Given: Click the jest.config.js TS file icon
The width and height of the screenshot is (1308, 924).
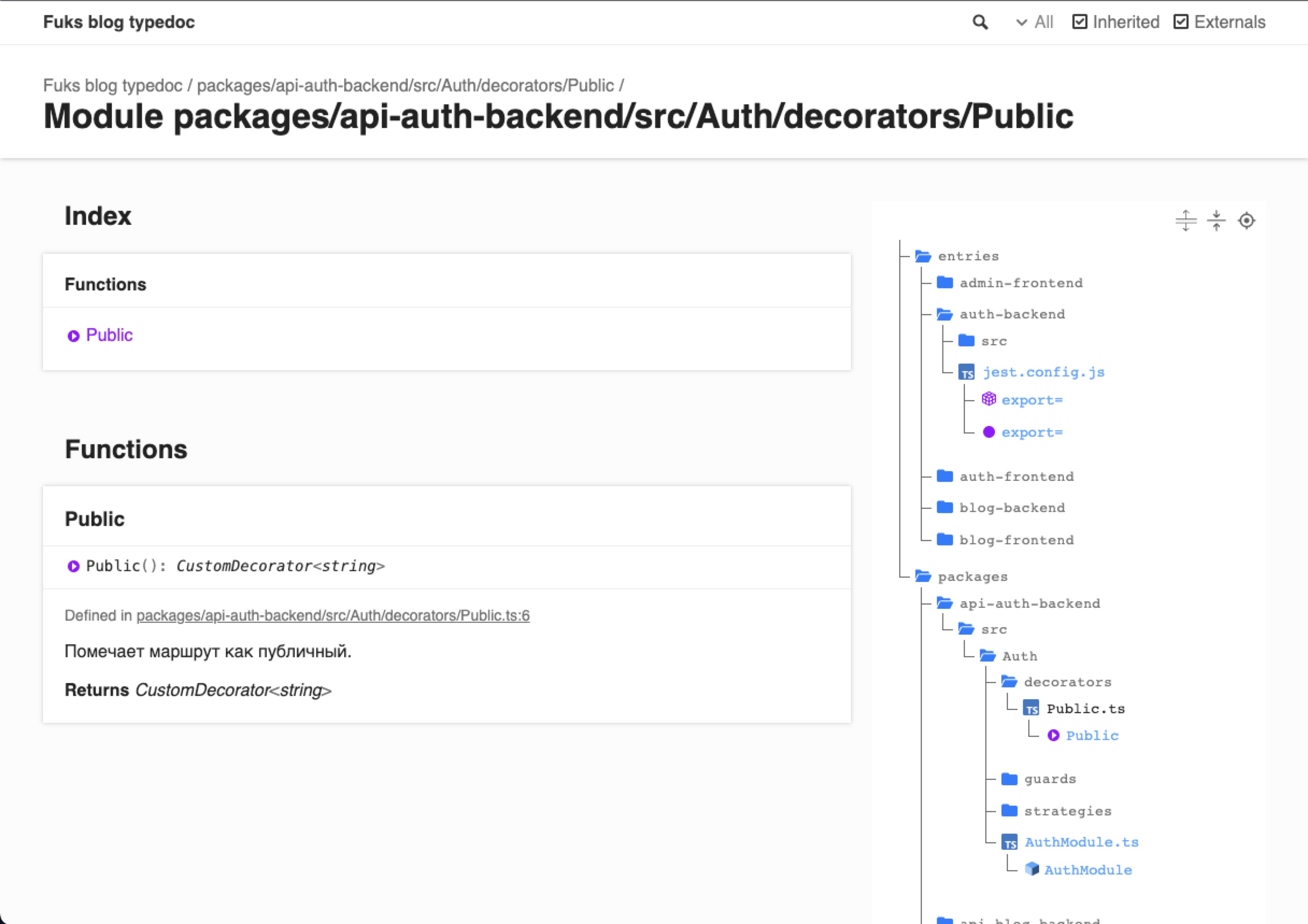Looking at the screenshot, I should pos(967,373).
